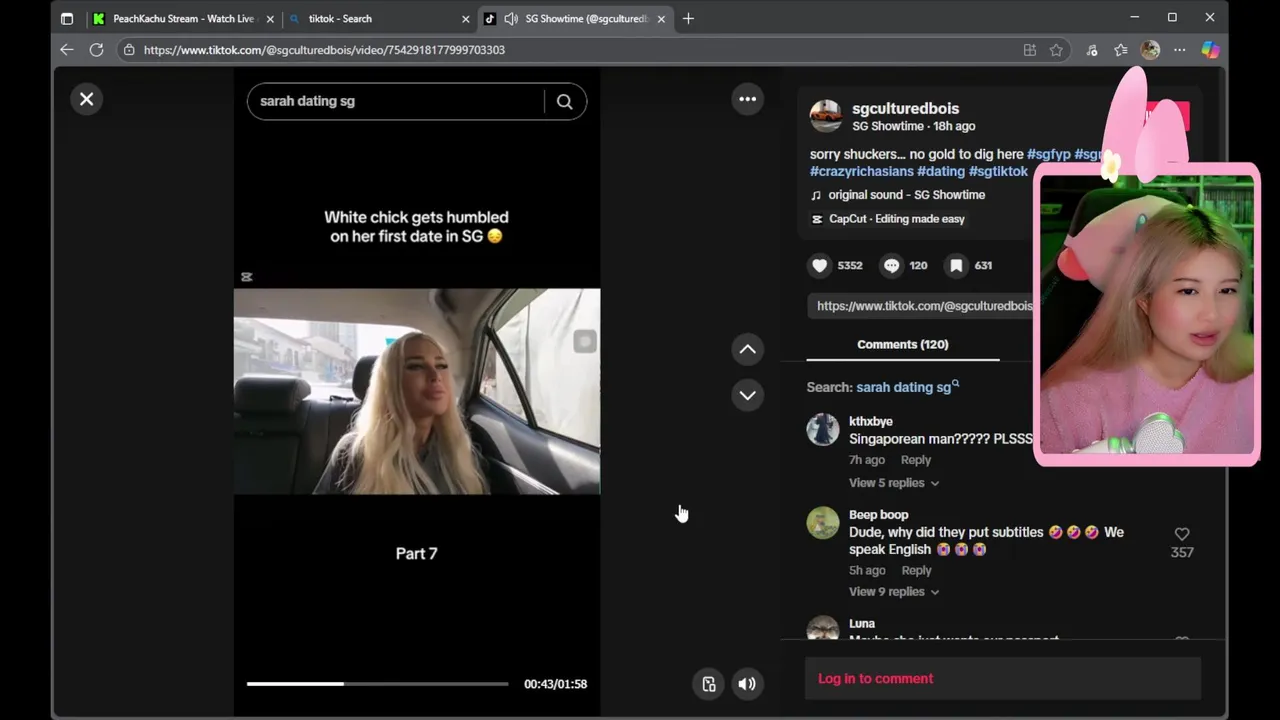Reply to kthxbye's comment
Screen dimensions: 1280x720
pyautogui.click(x=916, y=460)
